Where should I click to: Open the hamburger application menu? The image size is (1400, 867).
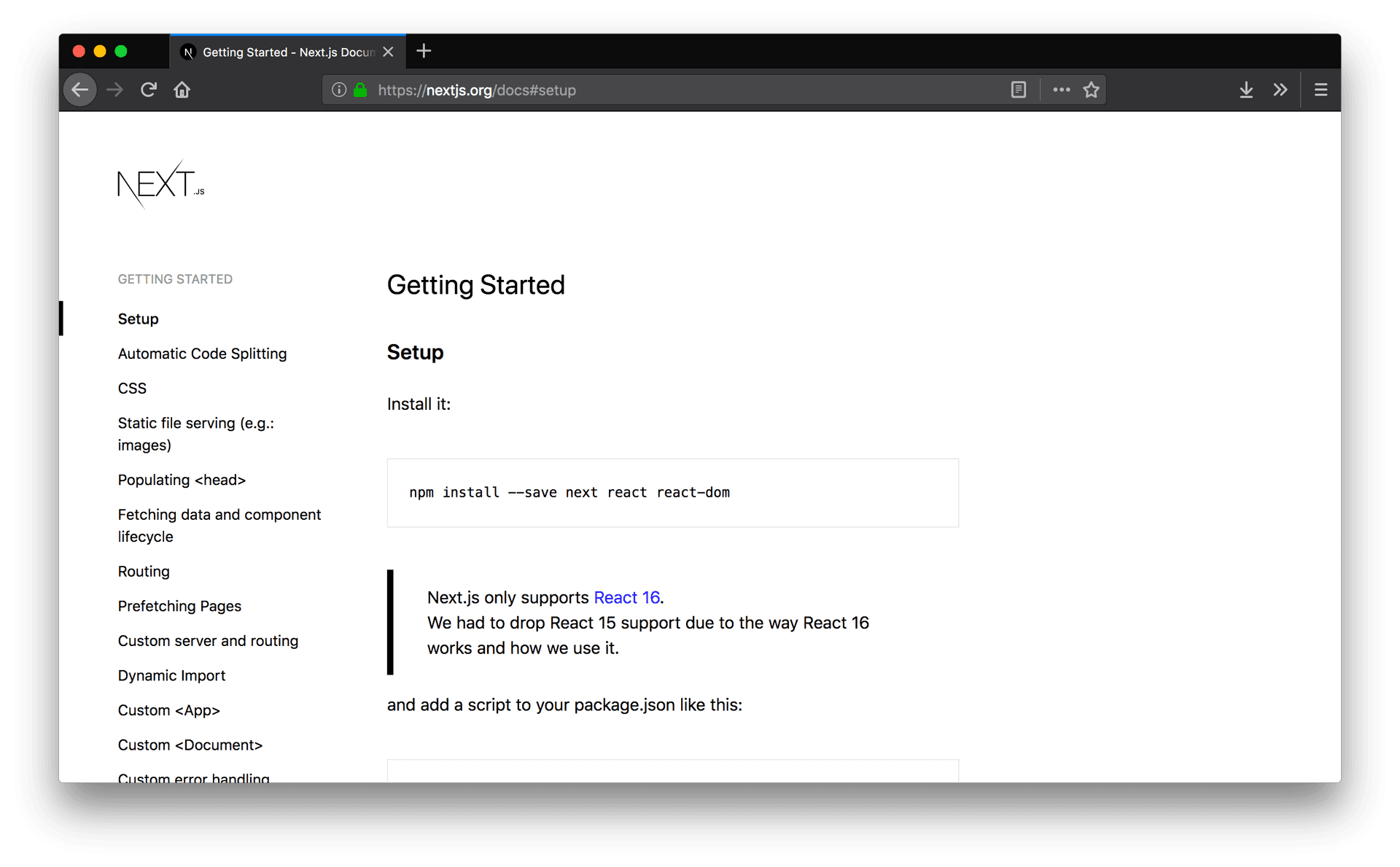tap(1320, 89)
